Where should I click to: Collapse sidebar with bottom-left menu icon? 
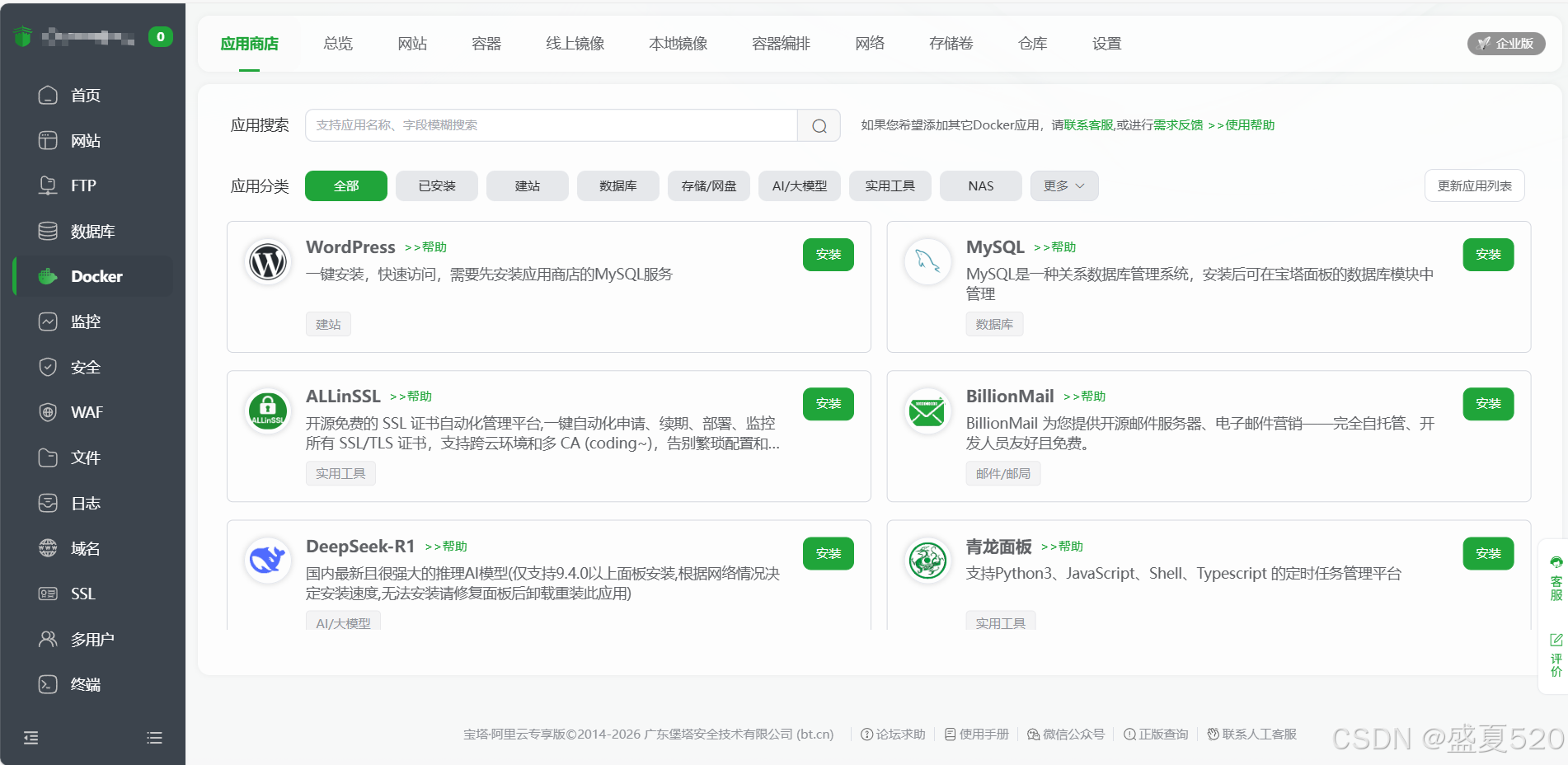[31, 738]
